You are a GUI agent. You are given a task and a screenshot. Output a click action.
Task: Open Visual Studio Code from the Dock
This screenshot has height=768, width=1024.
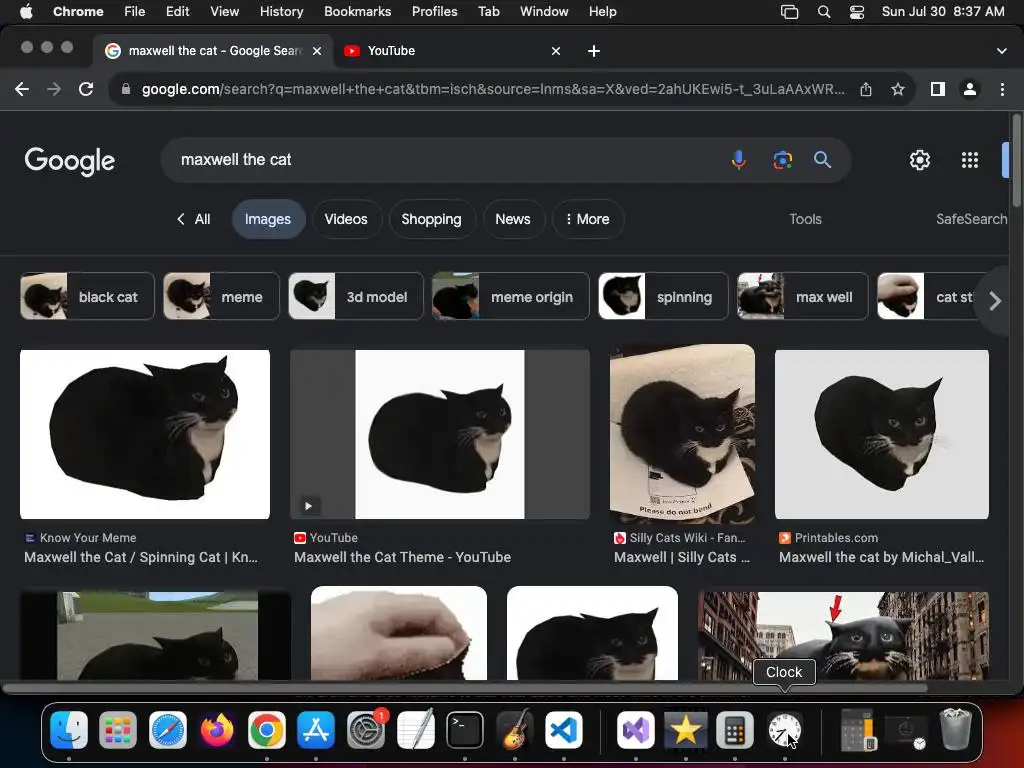tap(564, 729)
